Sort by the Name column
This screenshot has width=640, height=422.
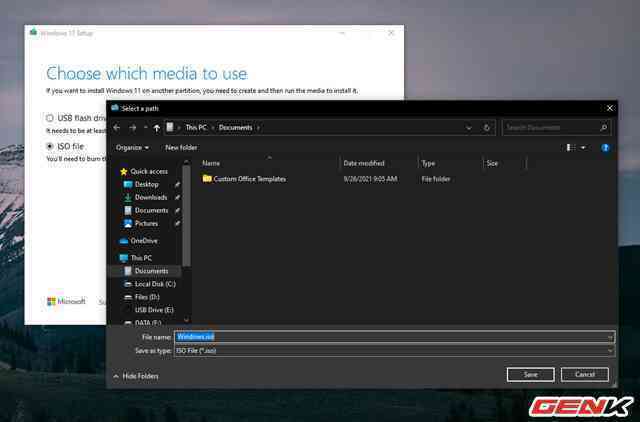(x=211, y=163)
